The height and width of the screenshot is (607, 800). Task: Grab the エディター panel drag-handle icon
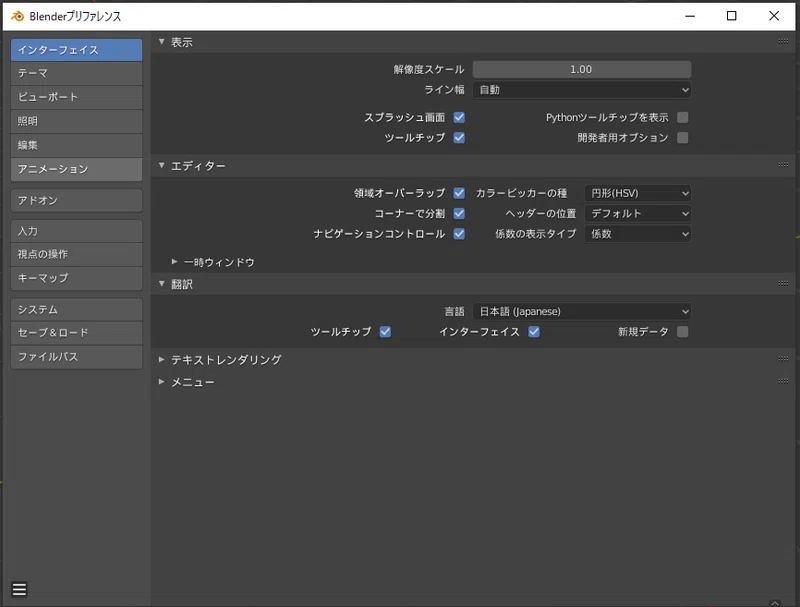point(783,165)
